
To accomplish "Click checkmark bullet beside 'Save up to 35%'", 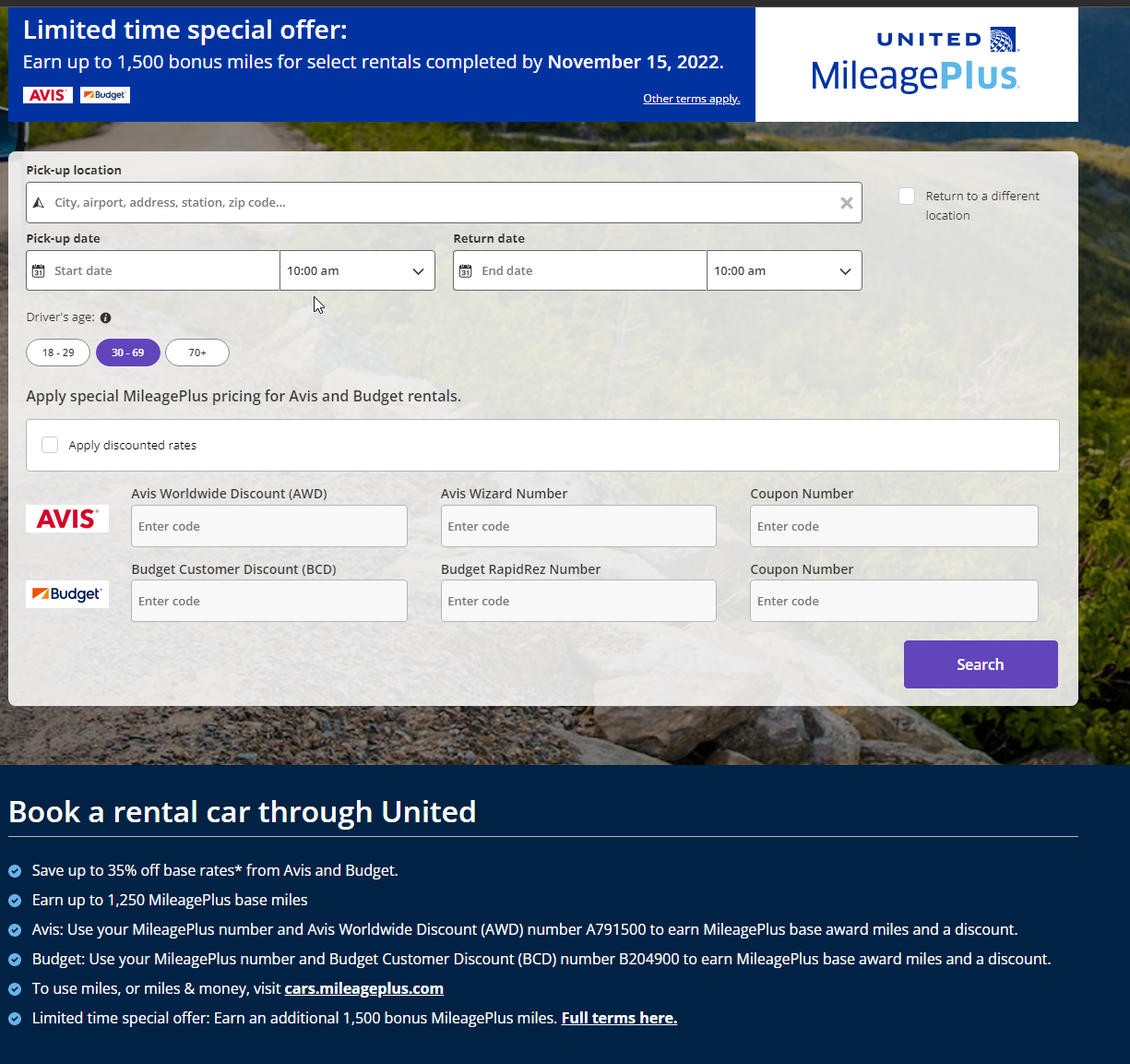I will [15, 871].
